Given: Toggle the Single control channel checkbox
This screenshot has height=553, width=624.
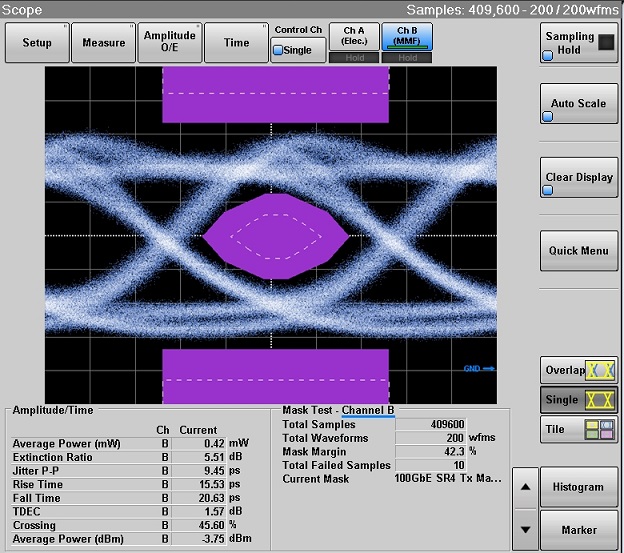Looking at the screenshot, I should click(278, 50).
